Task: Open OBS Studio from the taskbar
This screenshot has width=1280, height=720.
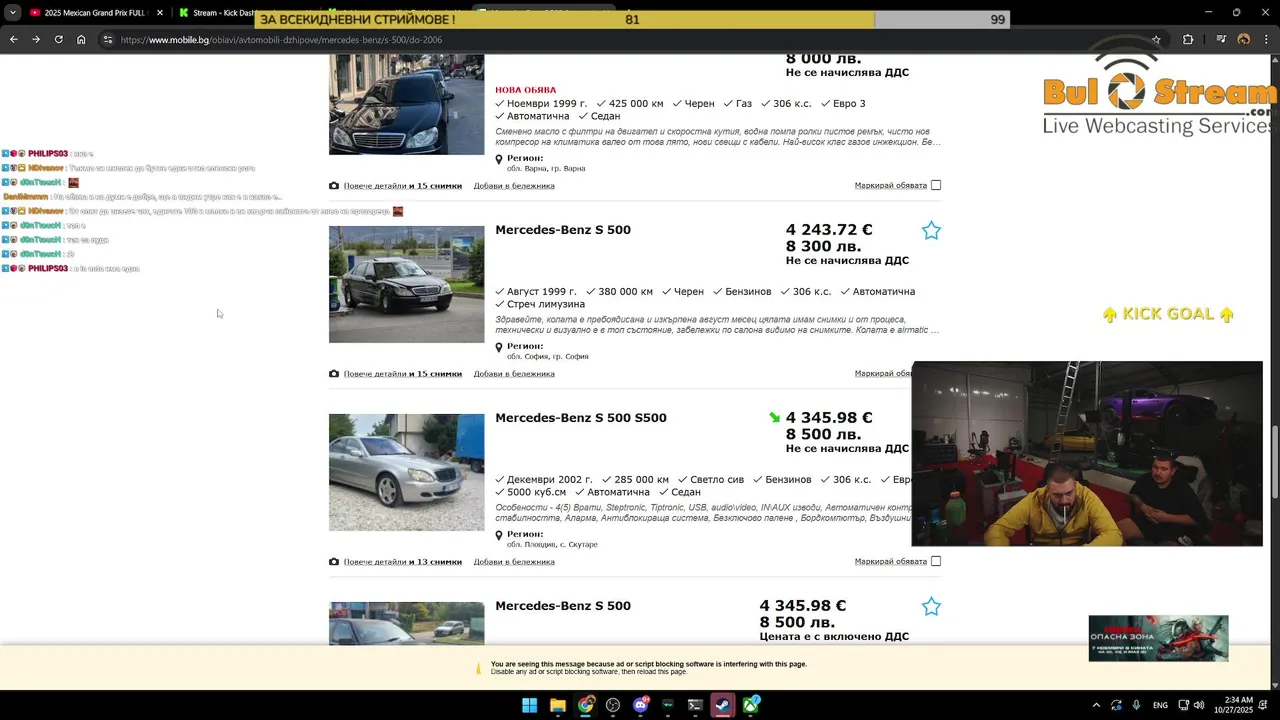Action: click(613, 705)
